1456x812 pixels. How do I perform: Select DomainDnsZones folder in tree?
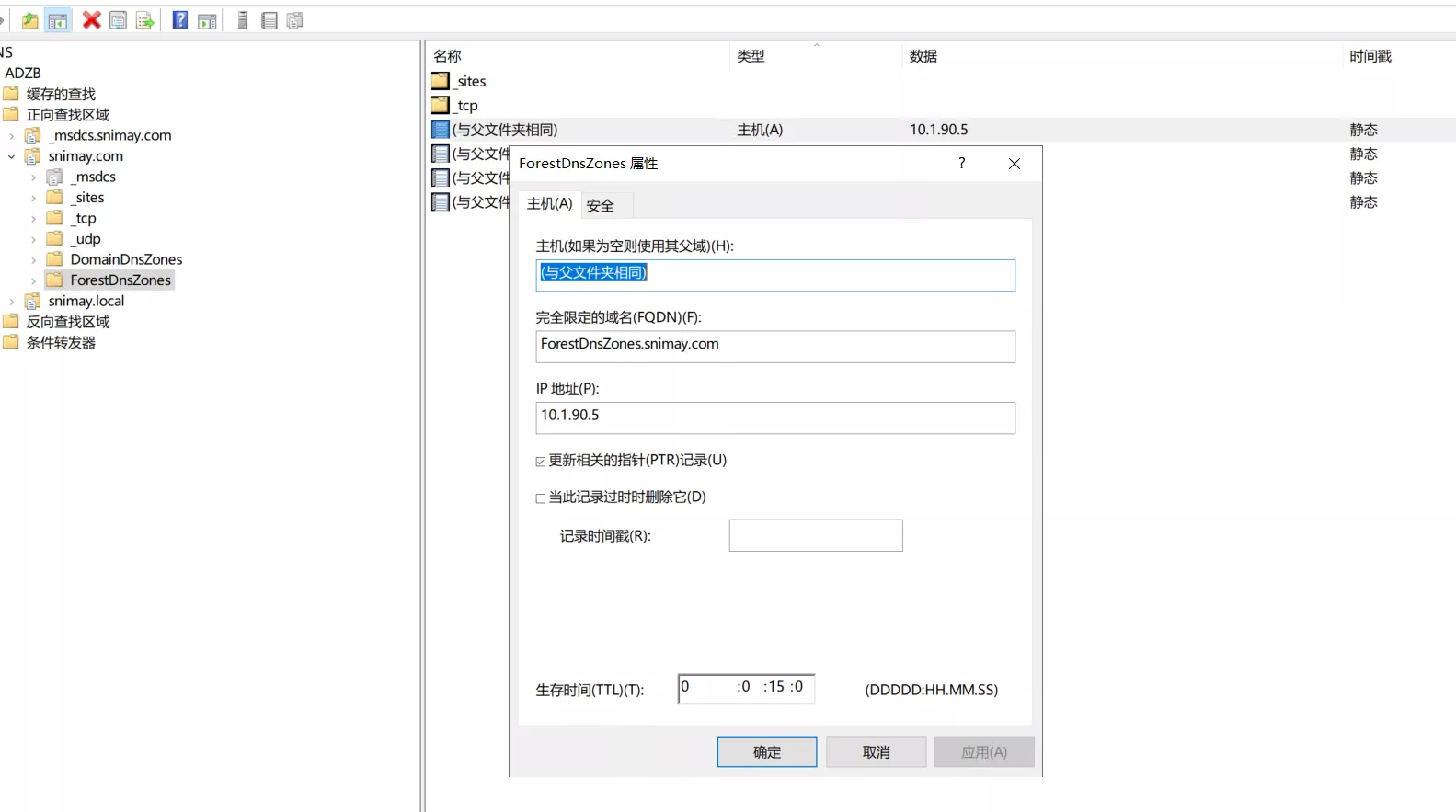coord(126,259)
